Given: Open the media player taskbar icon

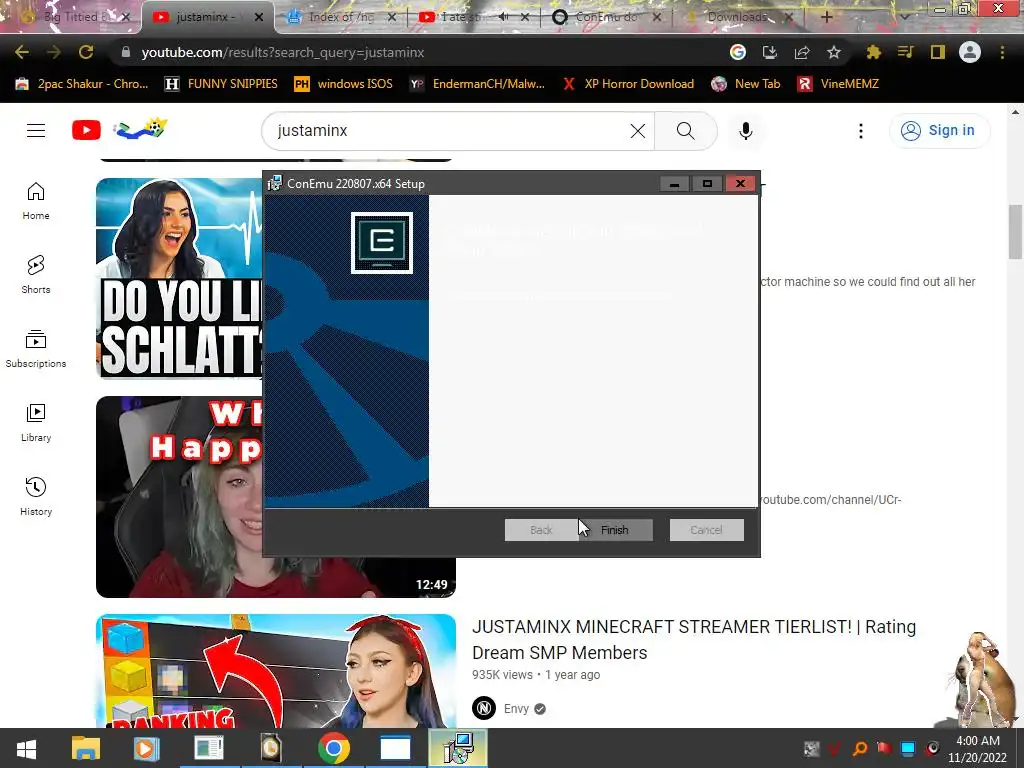Looking at the screenshot, I should [146, 748].
